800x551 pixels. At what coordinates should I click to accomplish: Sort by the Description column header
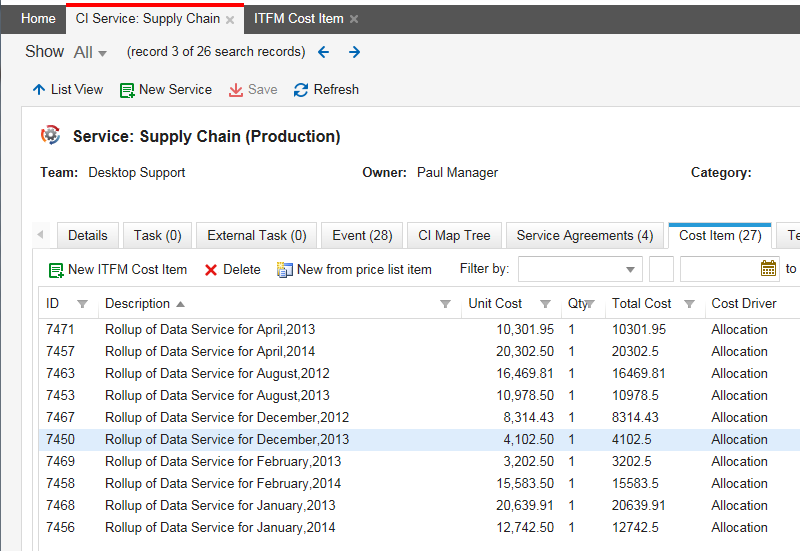(x=138, y=304)
